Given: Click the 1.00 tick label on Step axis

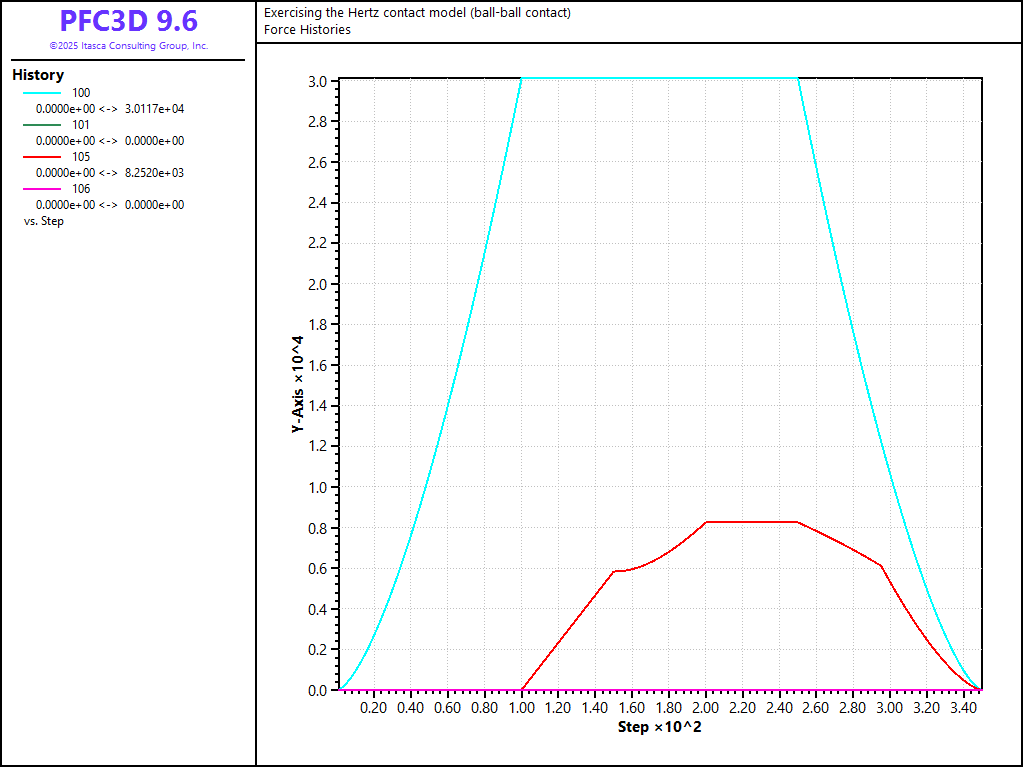Looking at the screenshot, I should pos(521,708).
